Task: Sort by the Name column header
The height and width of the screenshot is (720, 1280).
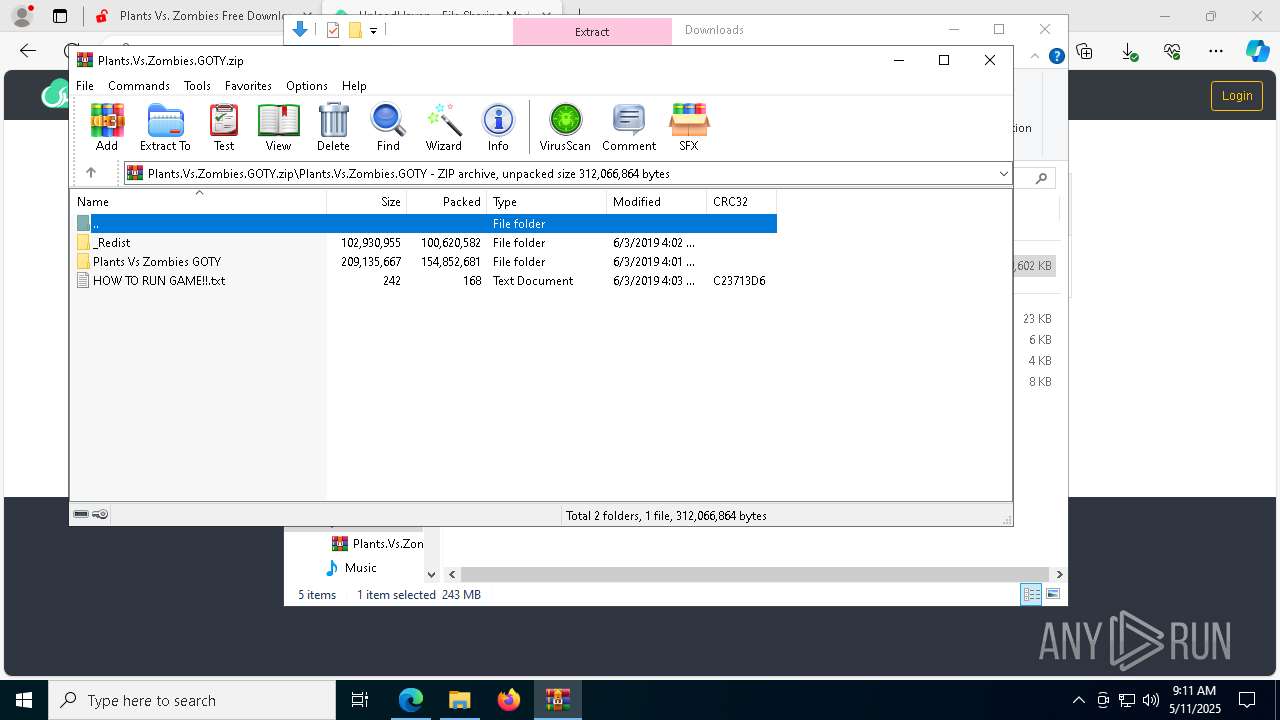Action: tap(198, 201)
